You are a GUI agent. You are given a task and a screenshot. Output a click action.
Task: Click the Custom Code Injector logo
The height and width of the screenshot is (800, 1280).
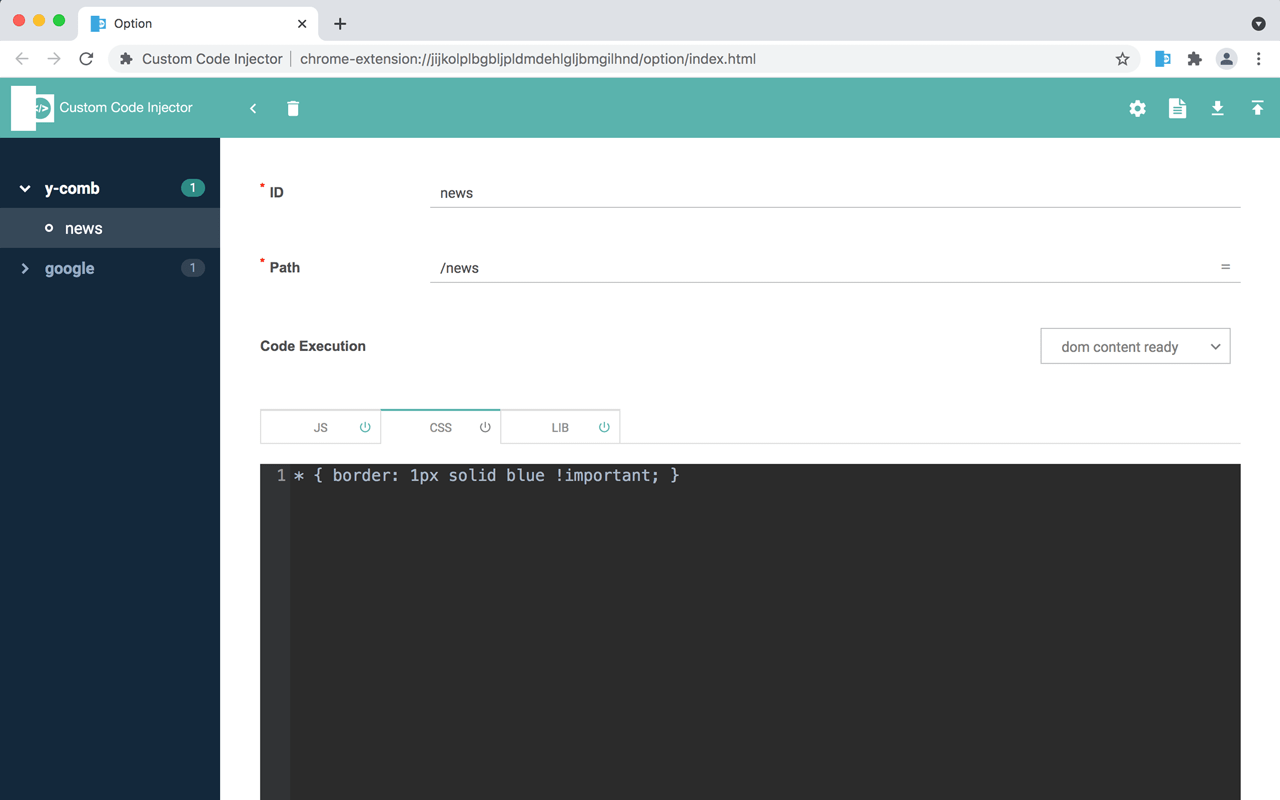pyautogui.click(x=32, y=108)
